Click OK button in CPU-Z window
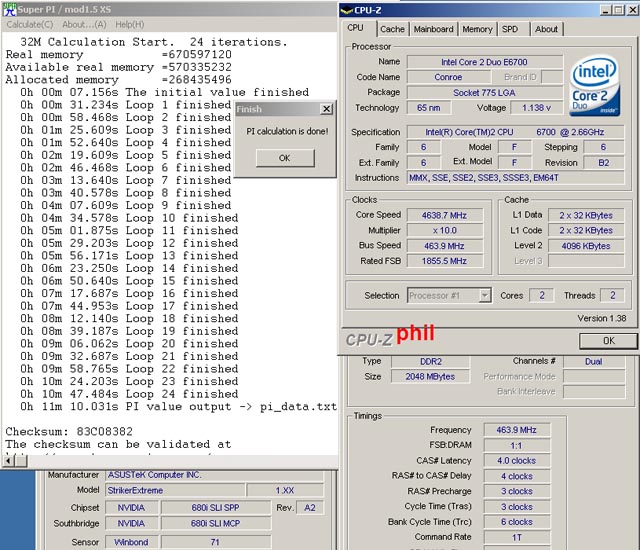The image size is (640, 550). click(608, 341)
